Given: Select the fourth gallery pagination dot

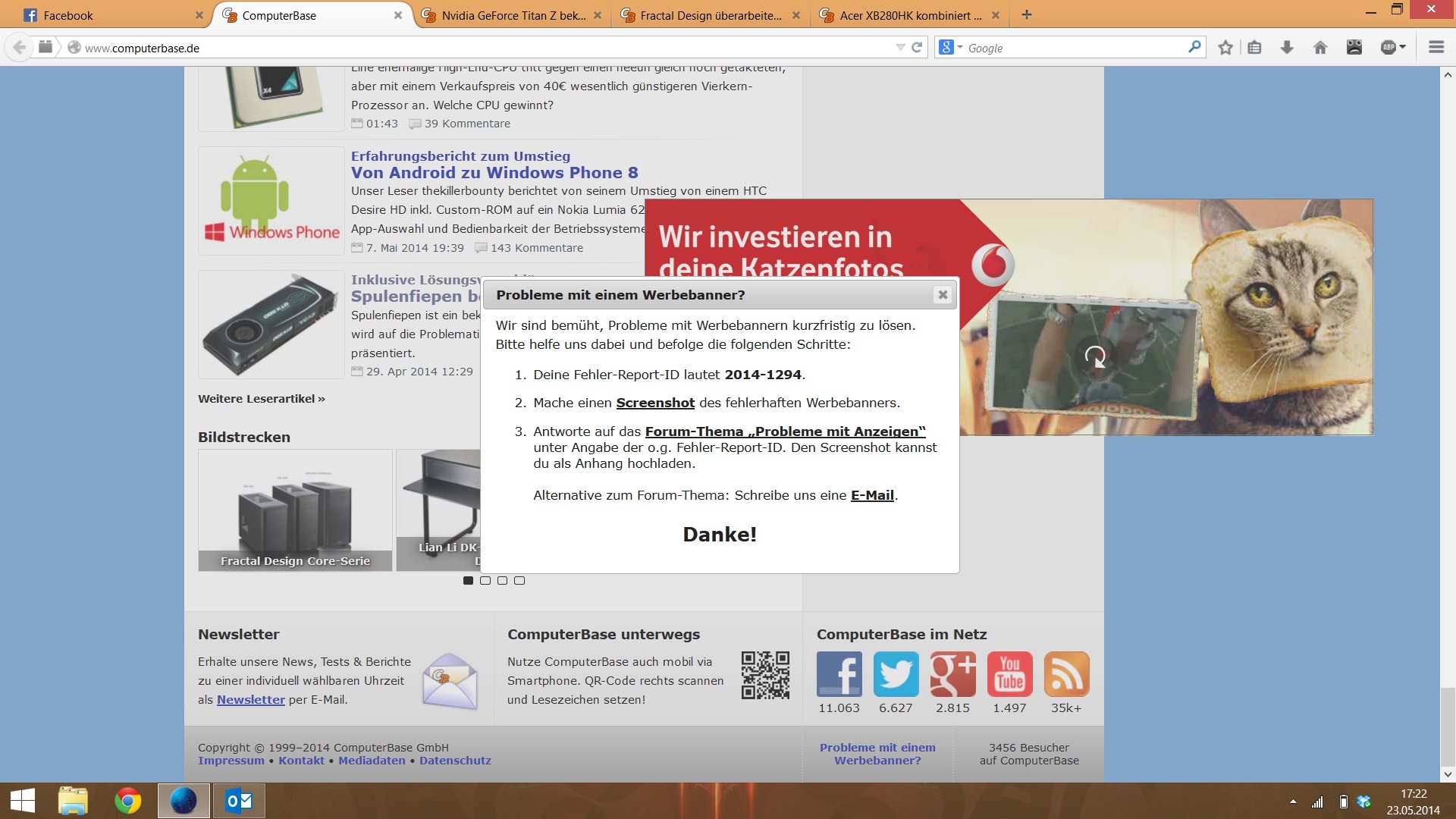Looking at the screenshot, I should (519, 581).
